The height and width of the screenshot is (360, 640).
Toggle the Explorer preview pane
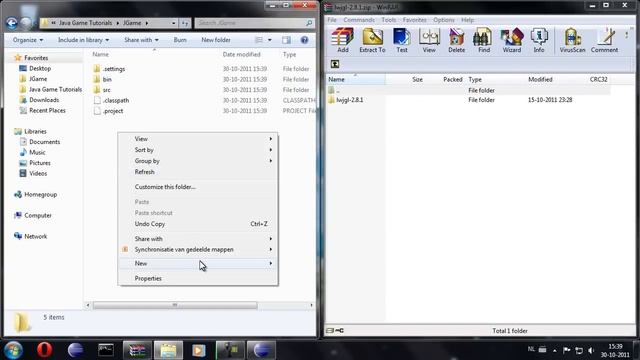[287, 40]
